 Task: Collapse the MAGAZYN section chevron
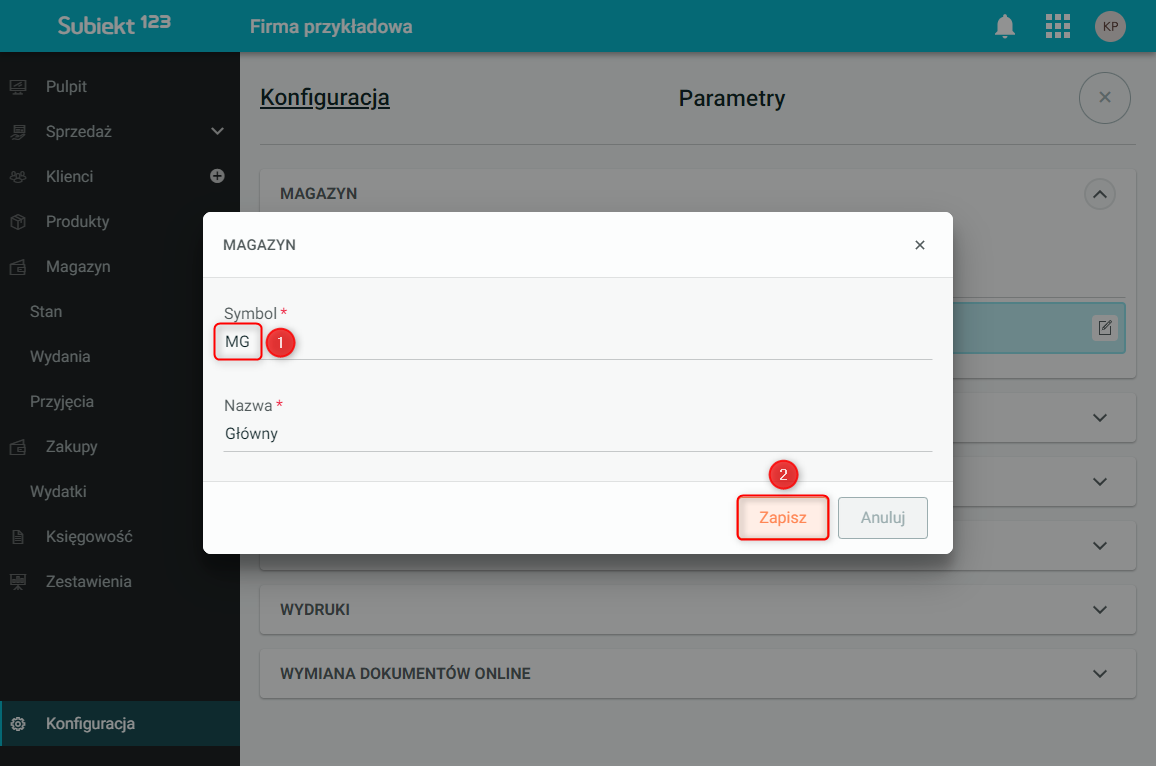[x=1100, y=195]
